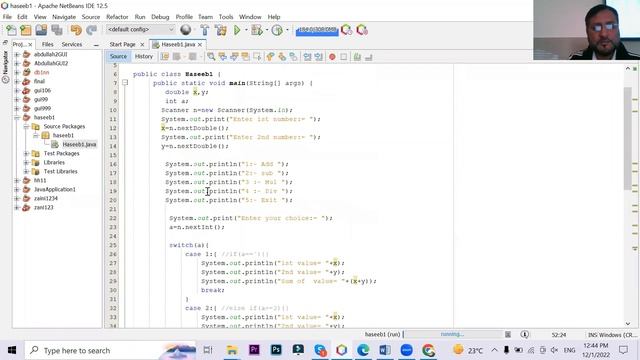
Task: Undo the last edit via toolbar
Action: click(76, 30)
